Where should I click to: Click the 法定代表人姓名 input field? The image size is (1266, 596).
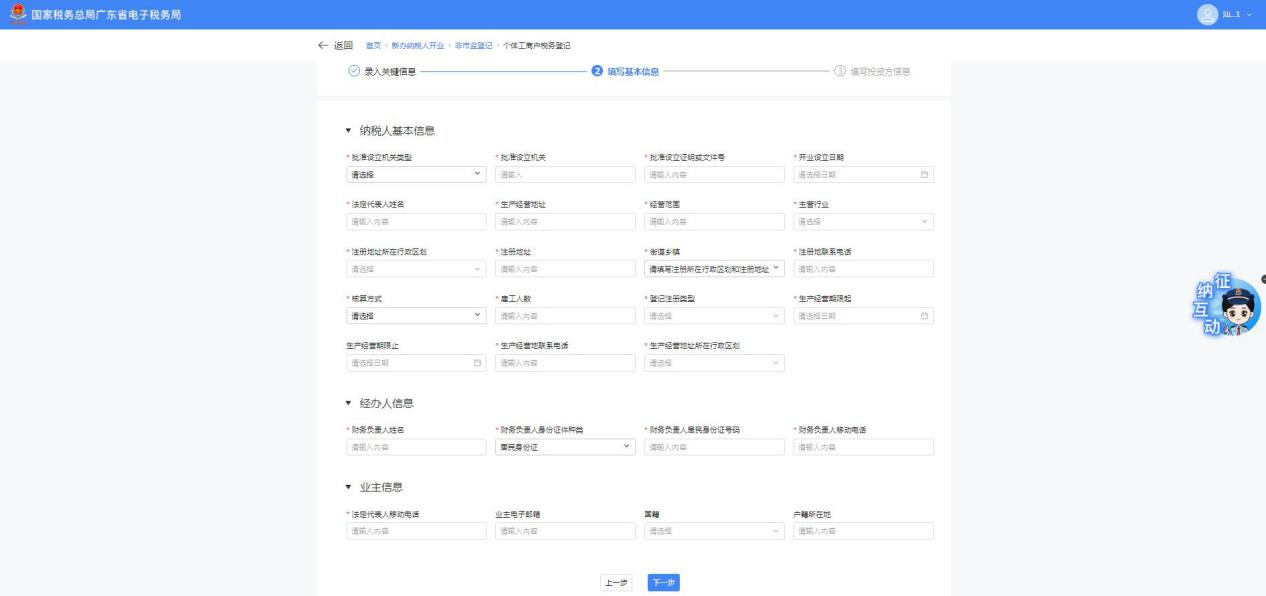coord(415,222)
